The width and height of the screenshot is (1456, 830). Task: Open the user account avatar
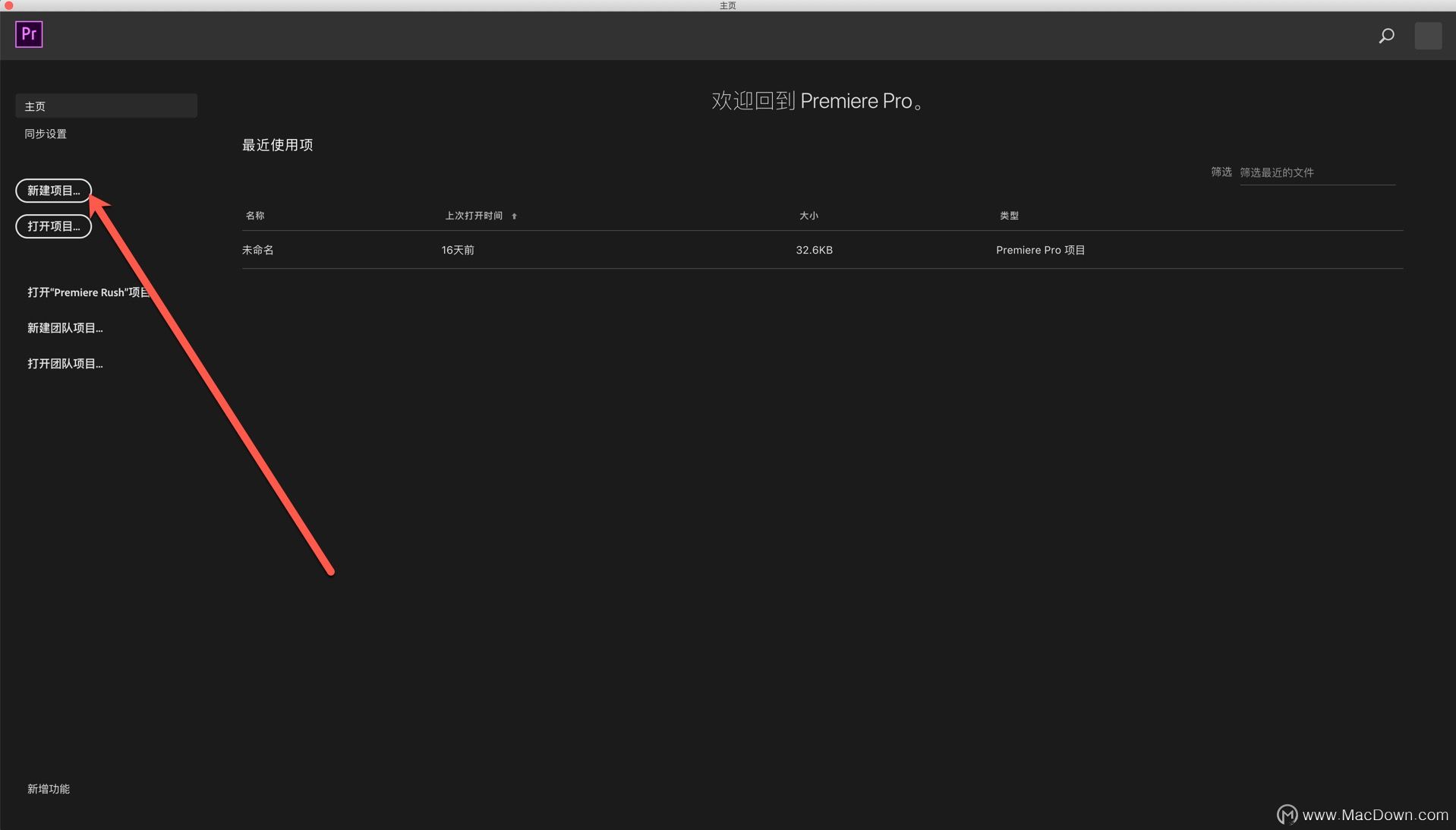(x=1428, y=36)
